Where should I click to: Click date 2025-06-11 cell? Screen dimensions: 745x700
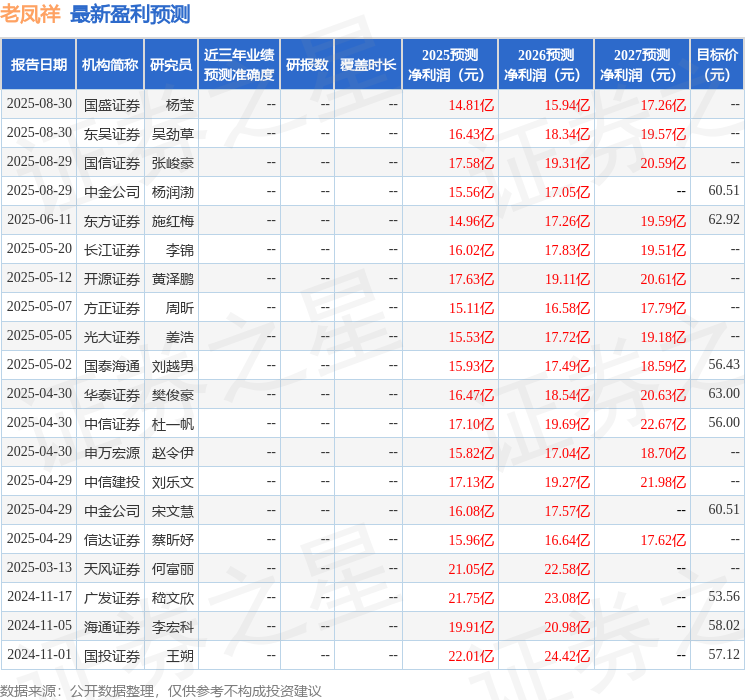[39, 220]
